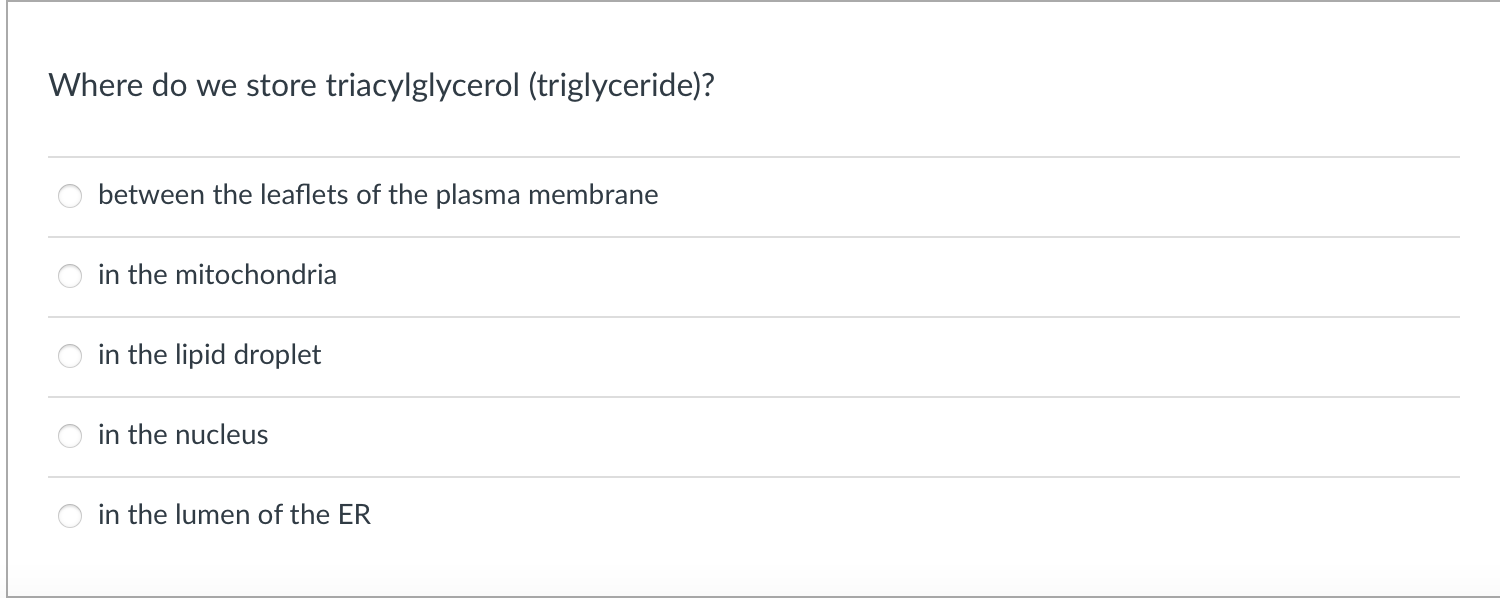Click the answer text 'in the lumen of the ER'
The image size is (1500, 598).
tap(234, 515)
